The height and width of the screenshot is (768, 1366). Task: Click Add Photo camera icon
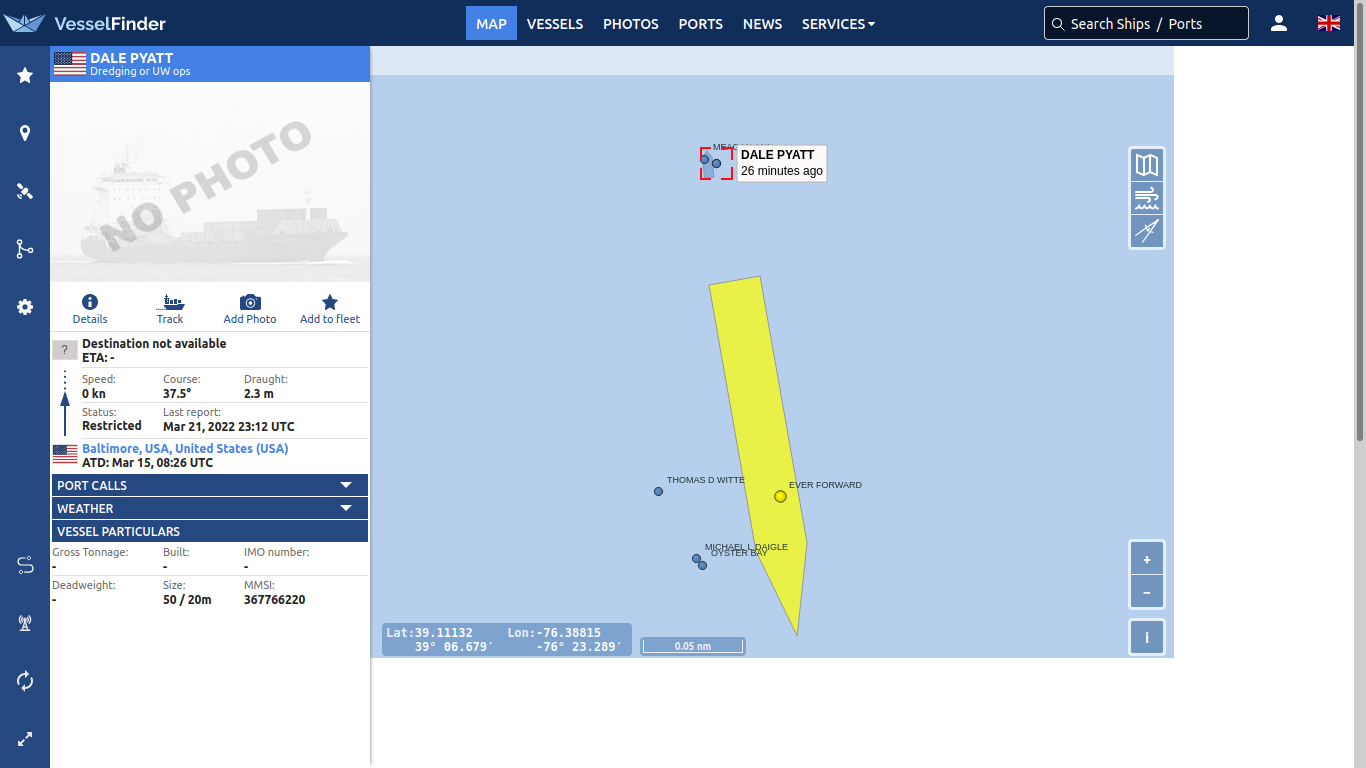[x=250, y=309]
